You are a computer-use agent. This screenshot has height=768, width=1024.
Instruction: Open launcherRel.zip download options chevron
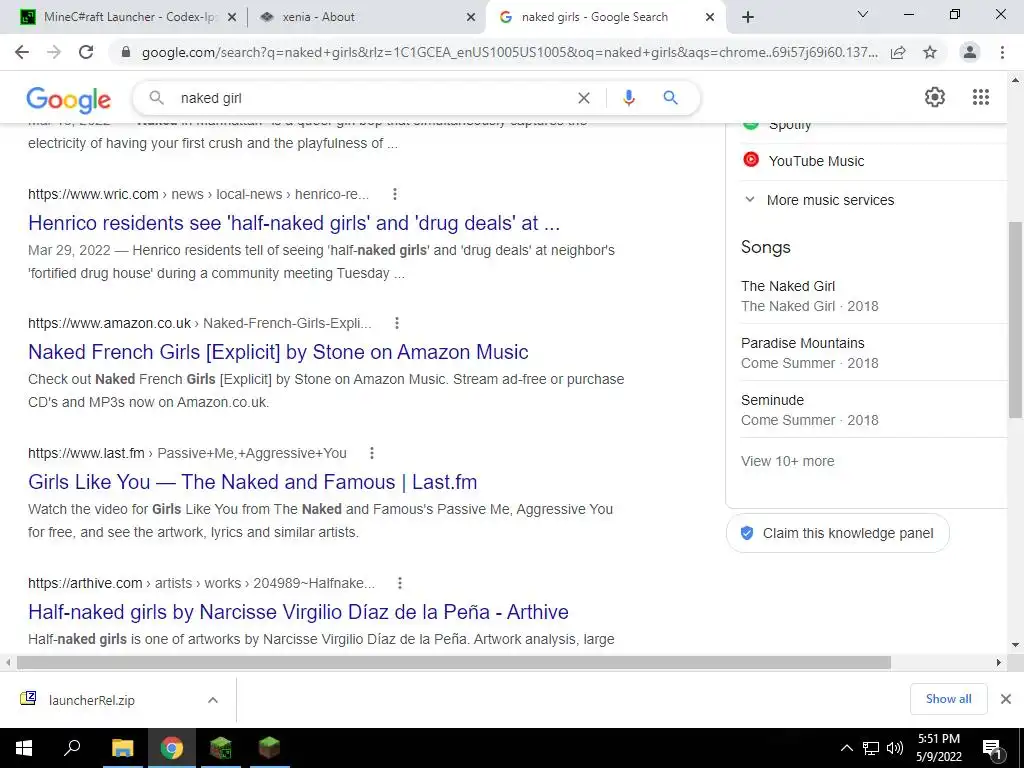[213, 700]
